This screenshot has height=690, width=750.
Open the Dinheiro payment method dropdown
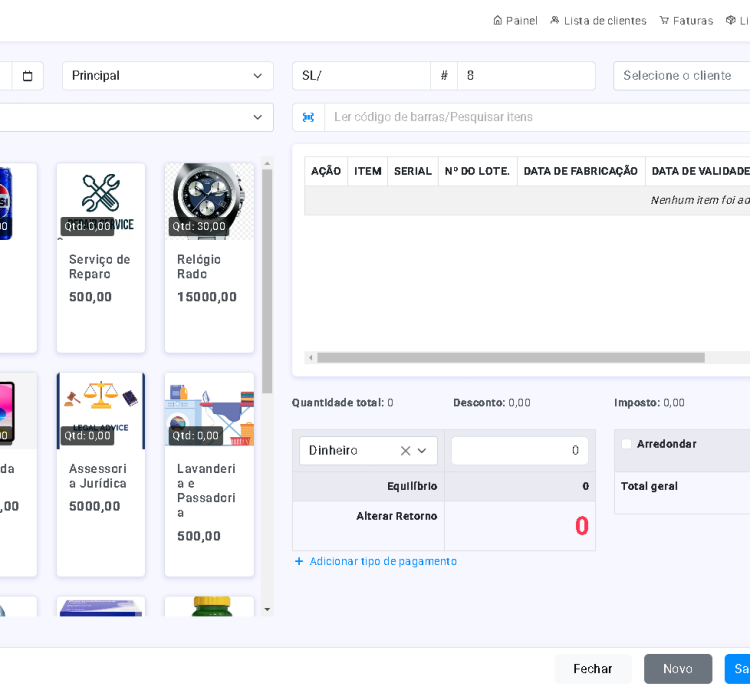422,451
